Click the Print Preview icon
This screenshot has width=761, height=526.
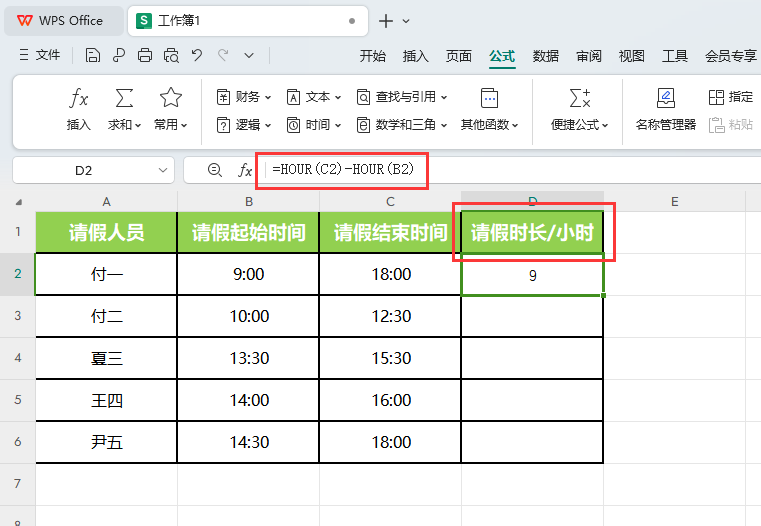171,55
